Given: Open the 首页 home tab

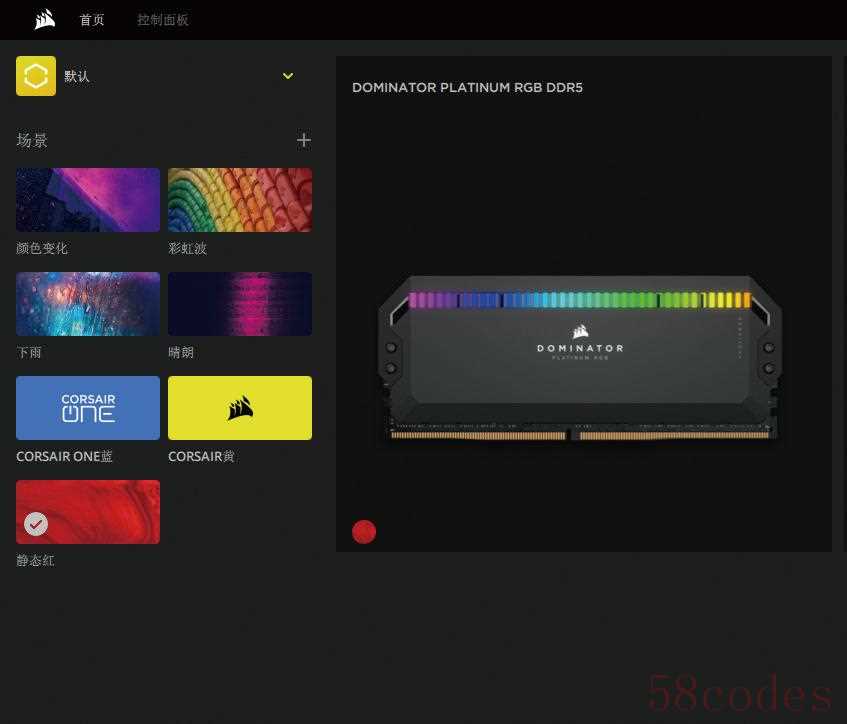Looking at the screenshot, I should pyautogui.click(x=92, y=20).
